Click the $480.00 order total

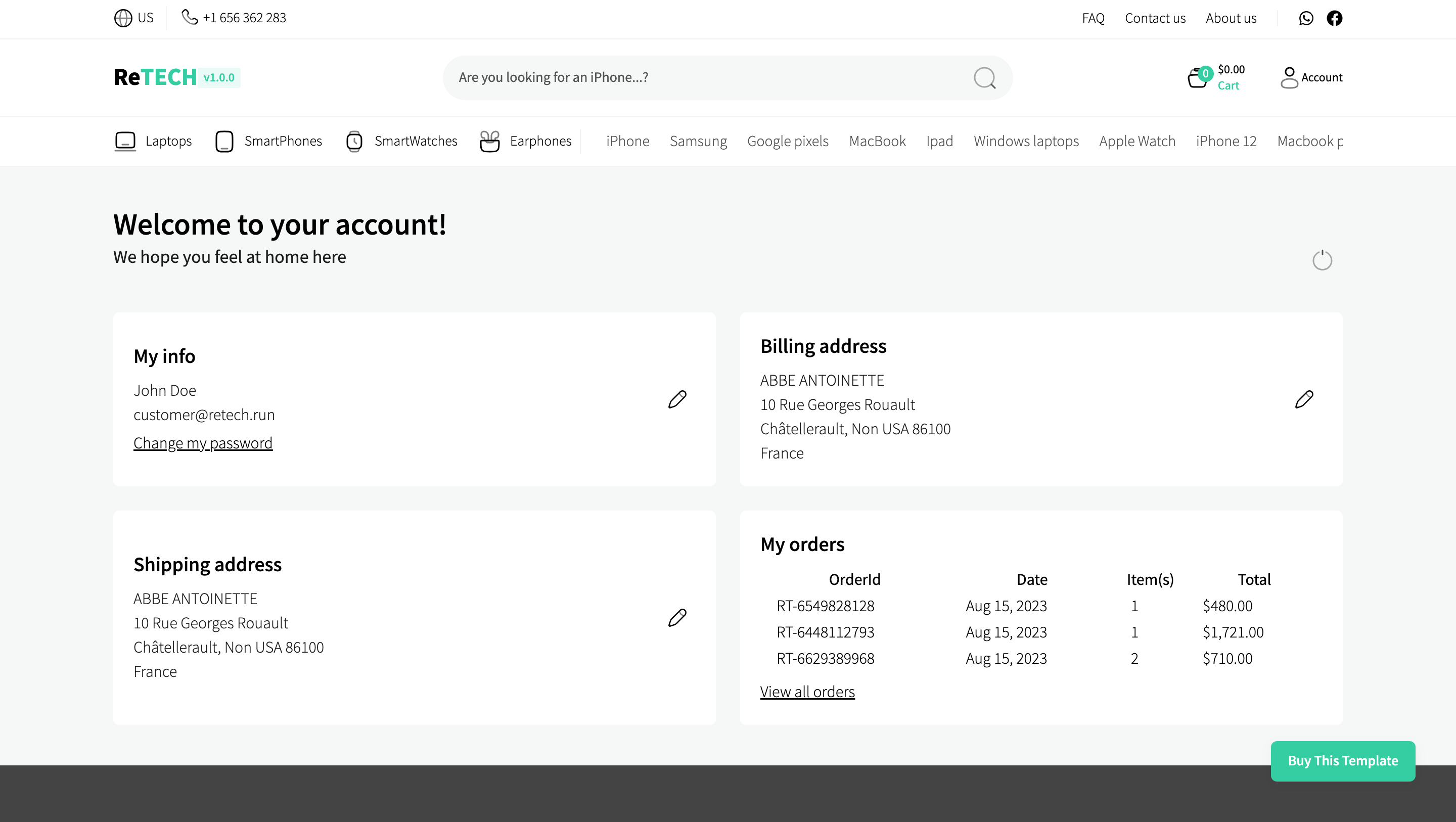tap(1227, 606)
